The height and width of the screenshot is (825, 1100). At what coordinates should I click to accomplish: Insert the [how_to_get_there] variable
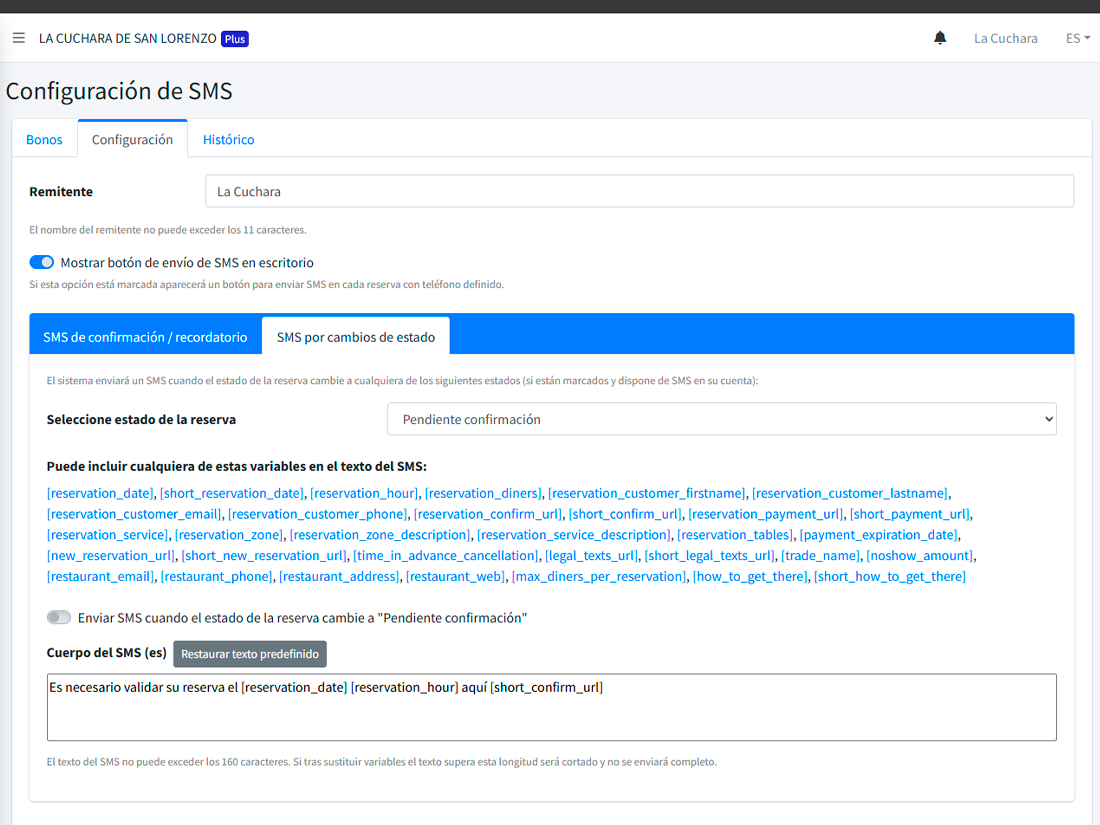pos(750,577)
